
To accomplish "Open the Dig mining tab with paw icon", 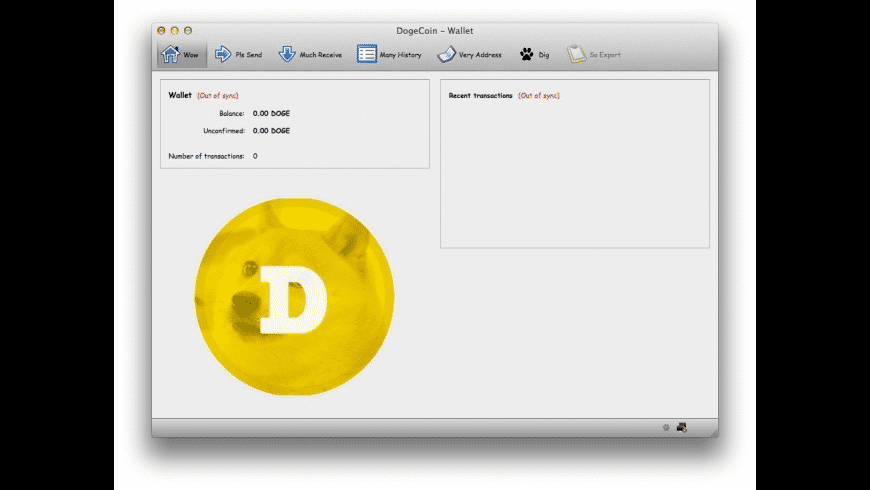I will (534, 54).
